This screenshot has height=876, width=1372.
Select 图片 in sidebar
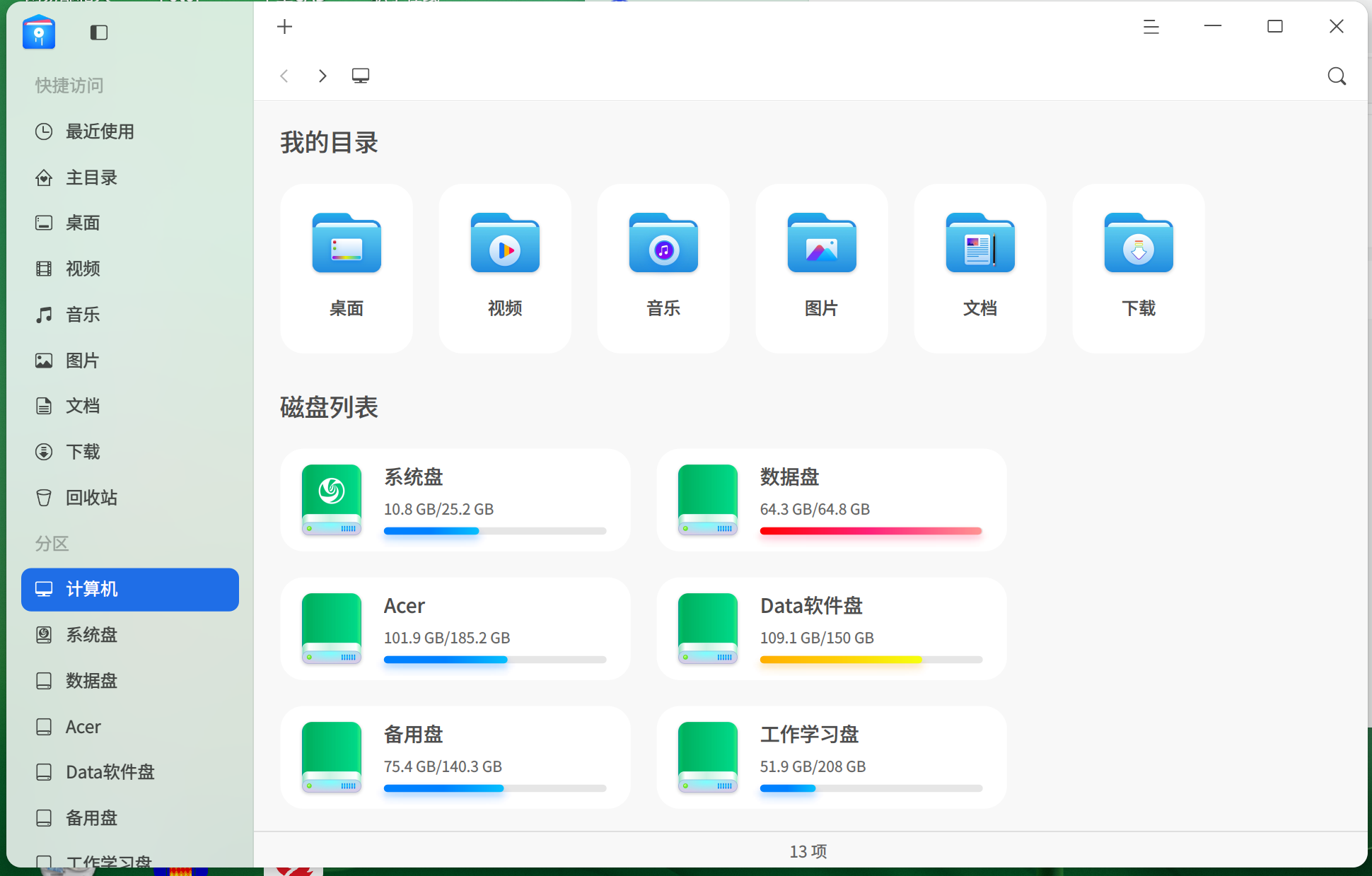pos(130,361)
